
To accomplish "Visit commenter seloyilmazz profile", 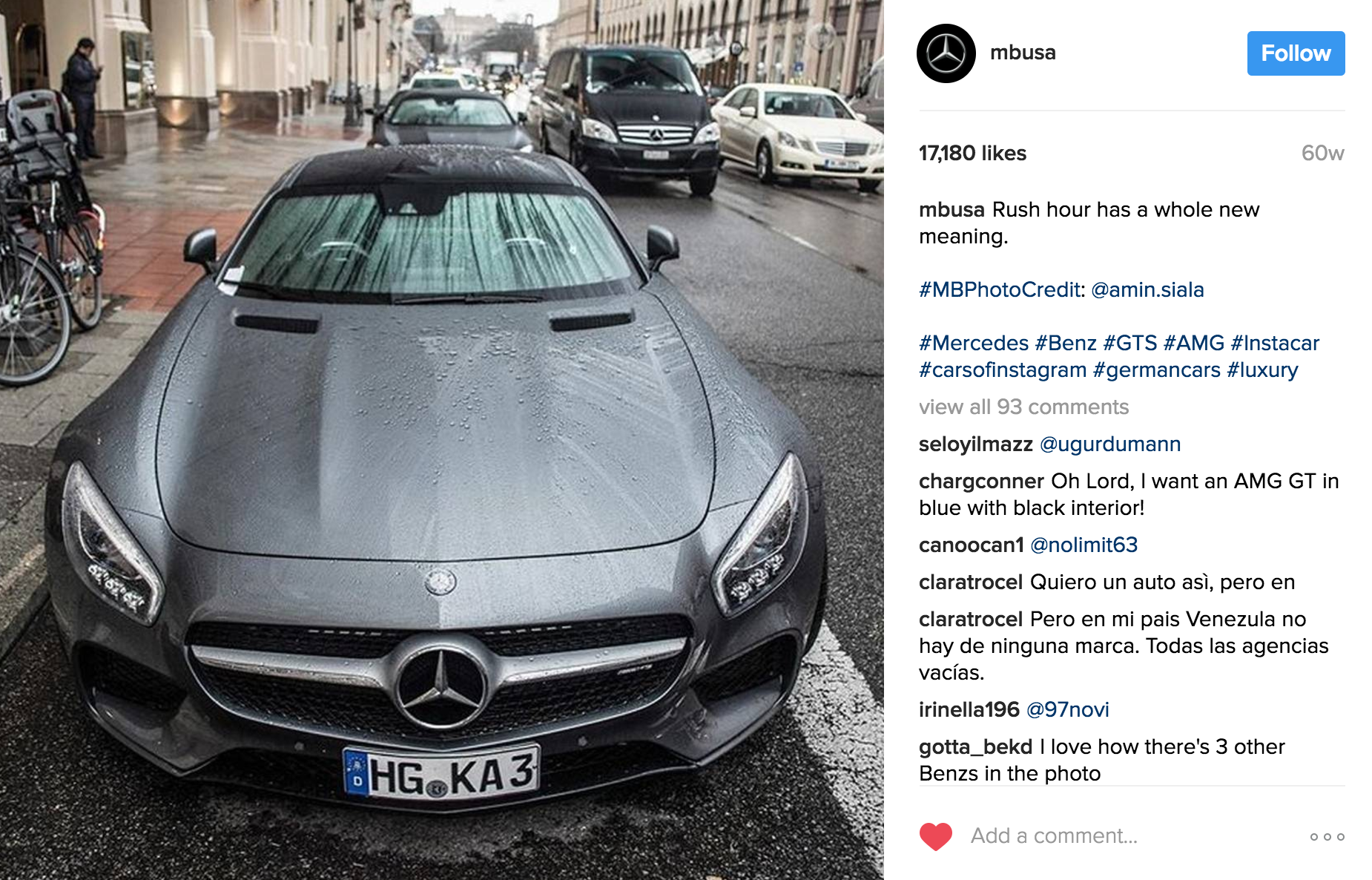I will tap(975, 444).
